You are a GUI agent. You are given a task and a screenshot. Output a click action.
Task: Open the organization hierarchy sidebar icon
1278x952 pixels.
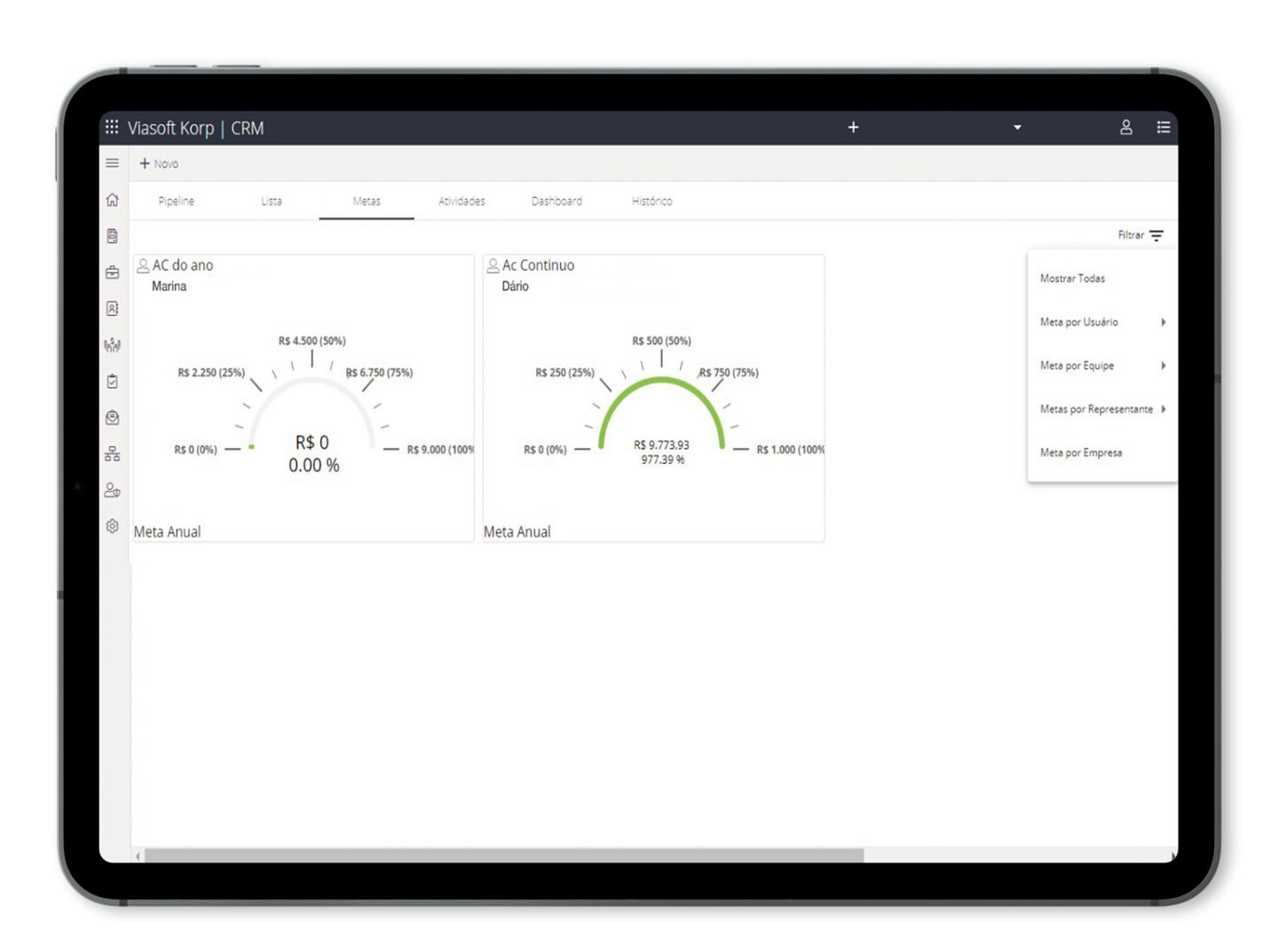113,454
